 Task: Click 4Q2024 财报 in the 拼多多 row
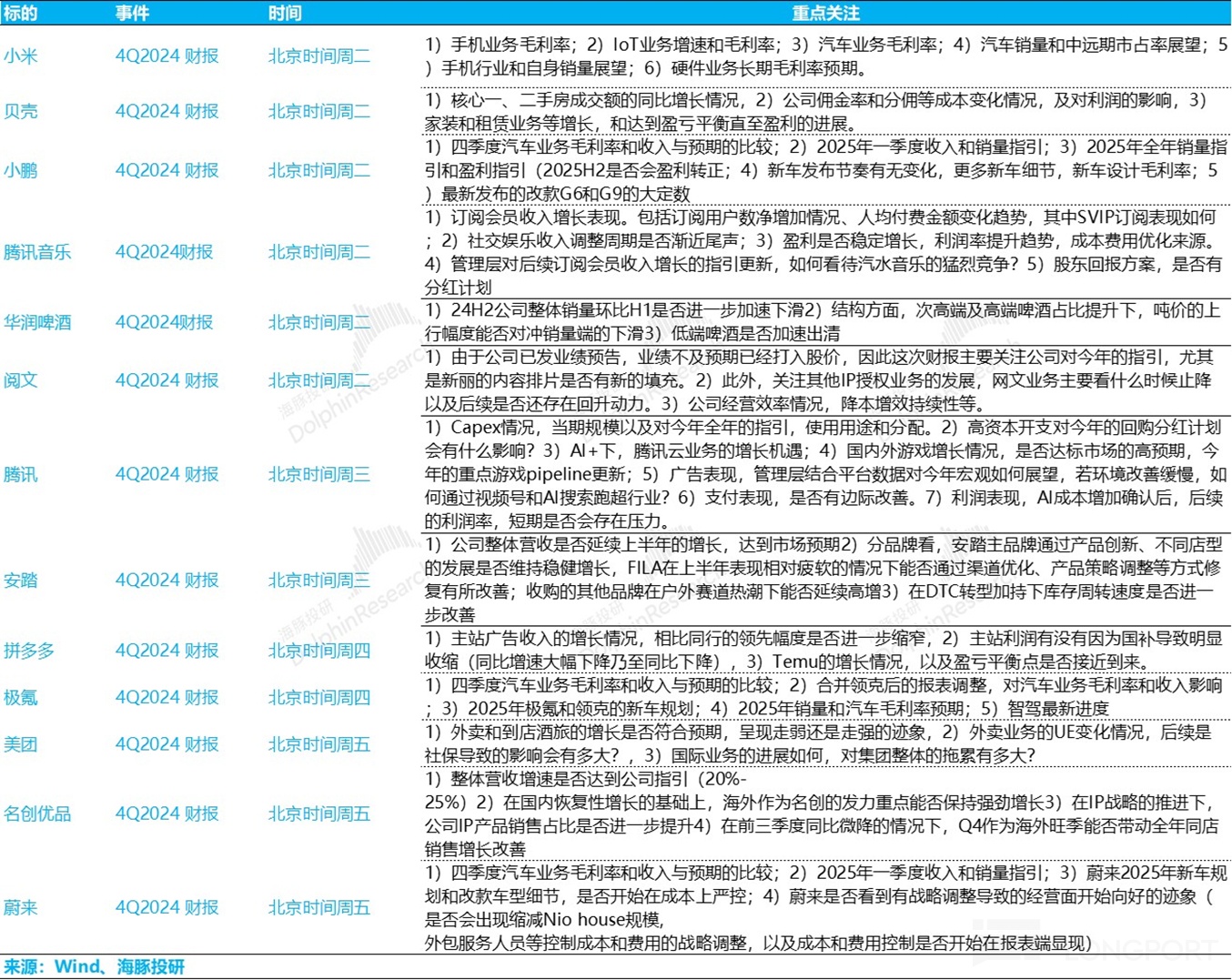[x=167, y=651]
